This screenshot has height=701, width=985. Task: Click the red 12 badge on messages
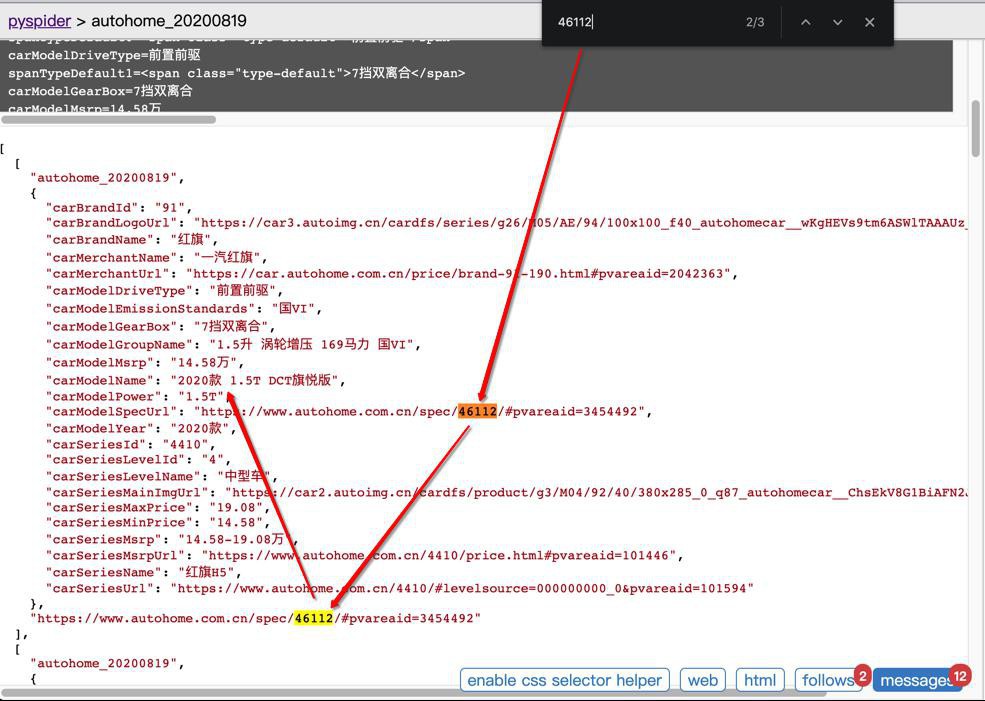(960, 675)
